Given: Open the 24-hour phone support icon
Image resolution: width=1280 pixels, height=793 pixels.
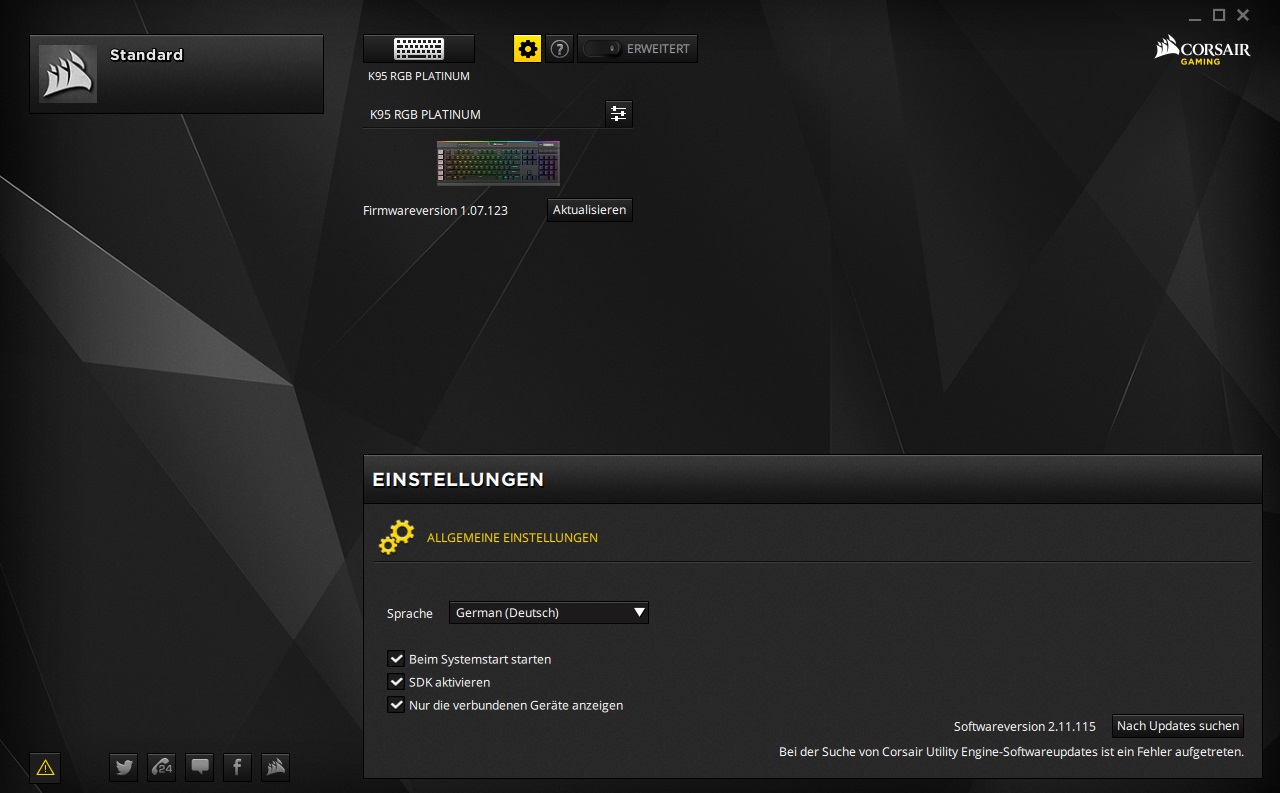Looking at the screenshot, I should click(161, 767).
